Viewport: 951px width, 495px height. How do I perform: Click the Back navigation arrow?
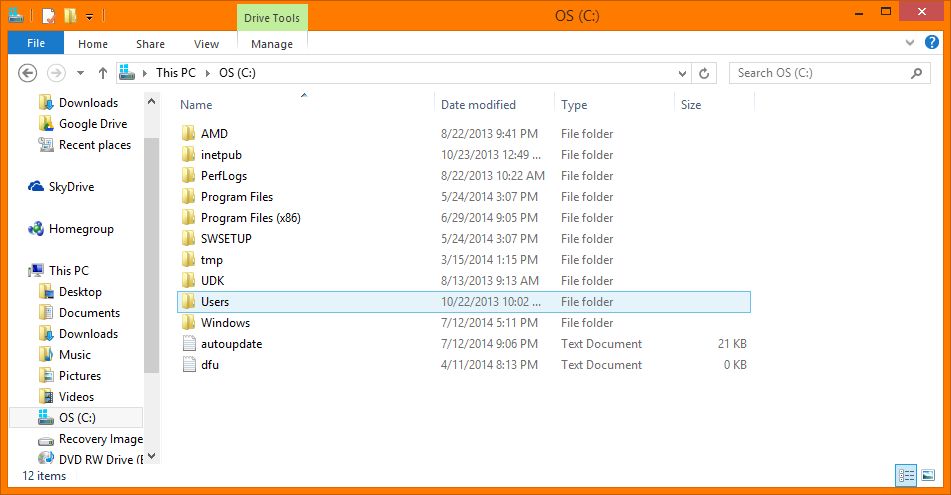pos(28,73)
